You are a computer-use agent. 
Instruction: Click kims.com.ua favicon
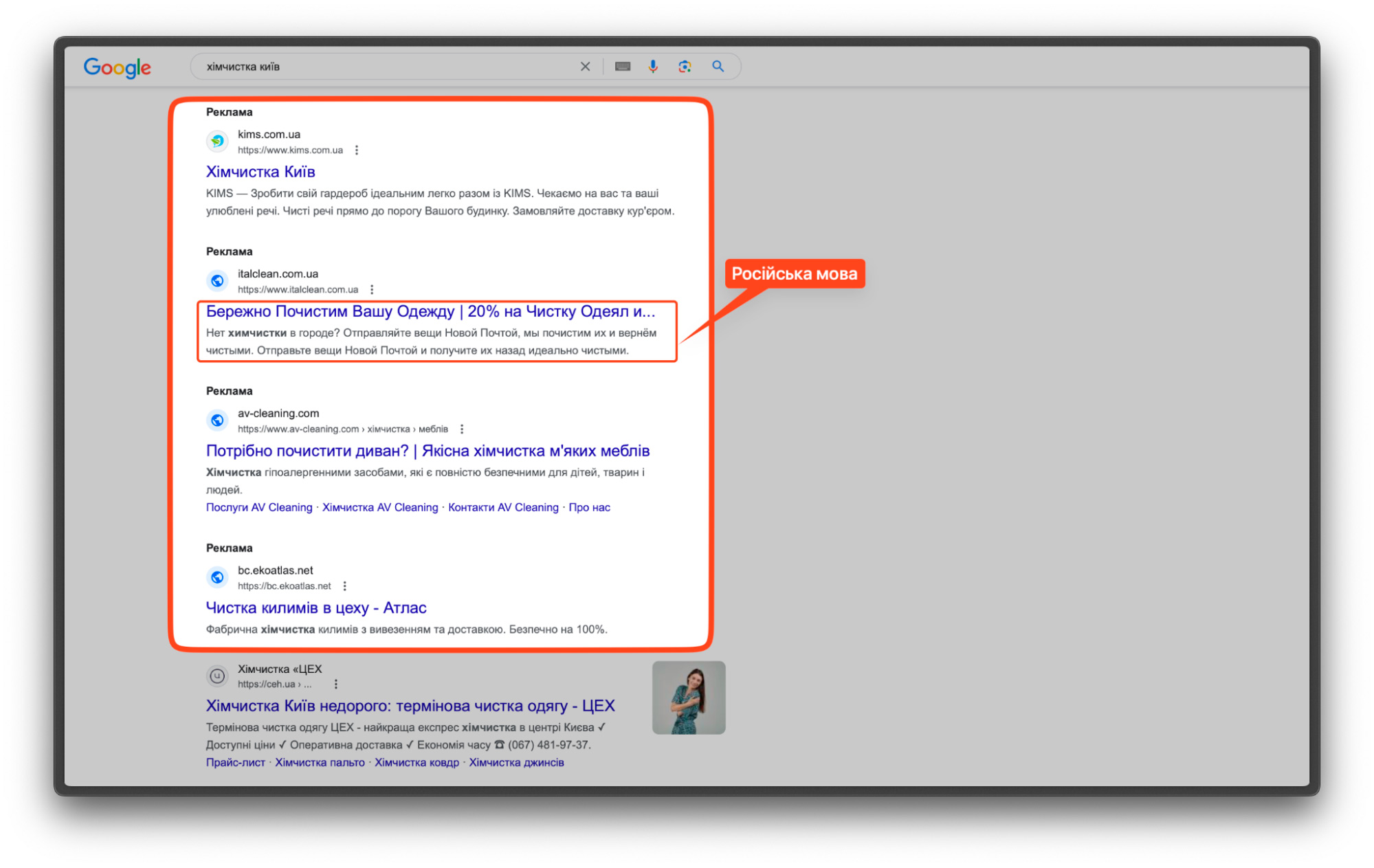(217, 142)
